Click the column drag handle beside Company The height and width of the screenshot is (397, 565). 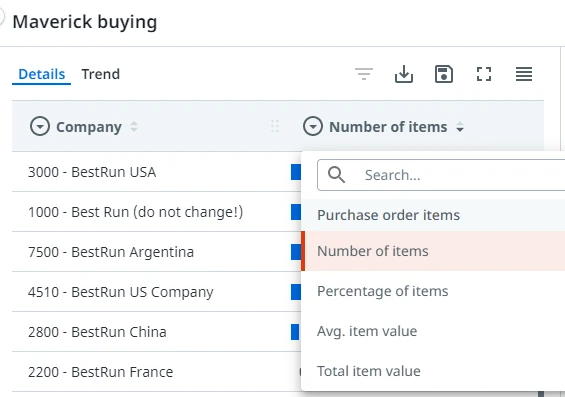[275, 126]
